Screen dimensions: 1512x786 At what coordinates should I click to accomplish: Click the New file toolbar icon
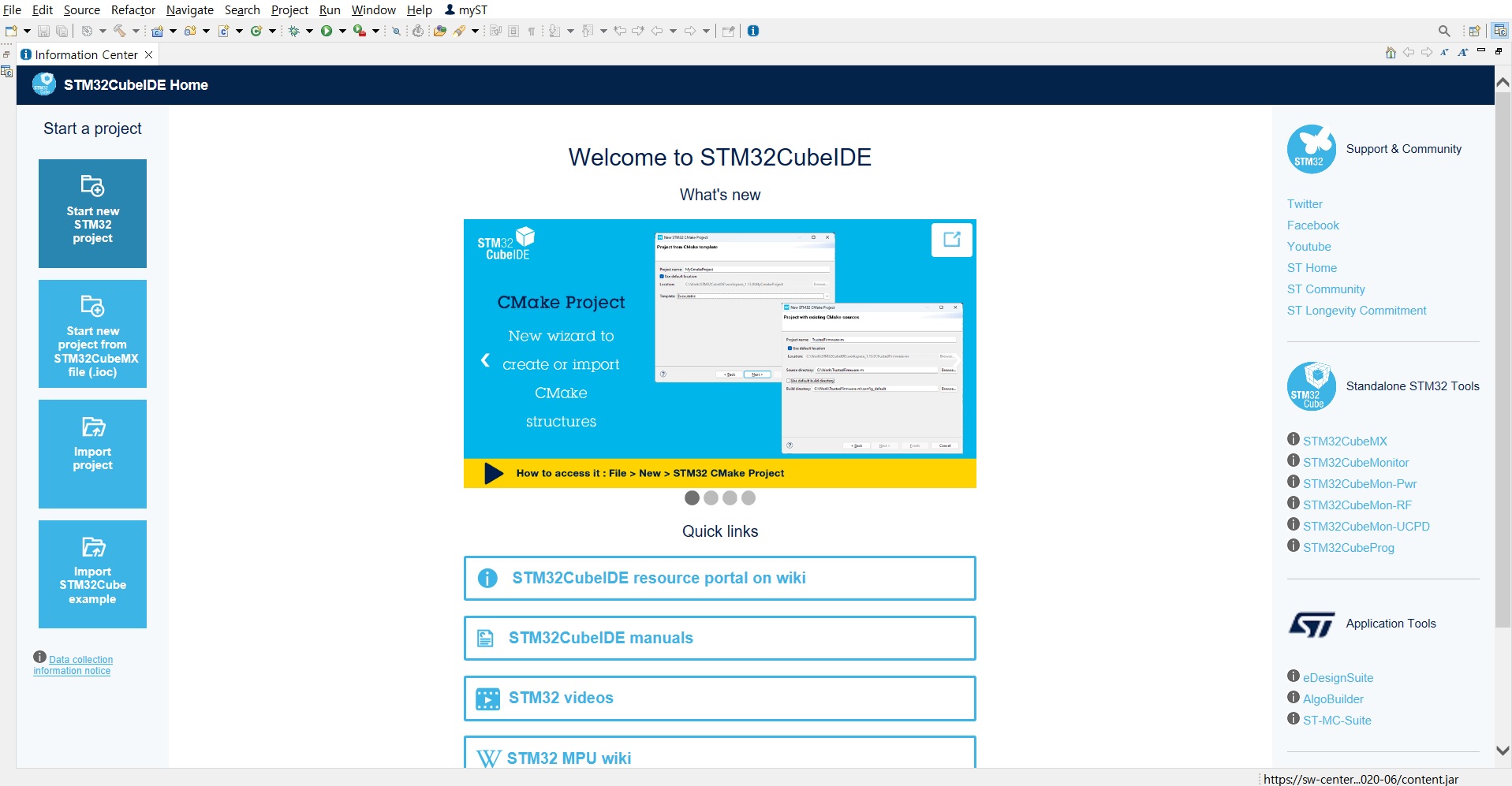point(11,31)
